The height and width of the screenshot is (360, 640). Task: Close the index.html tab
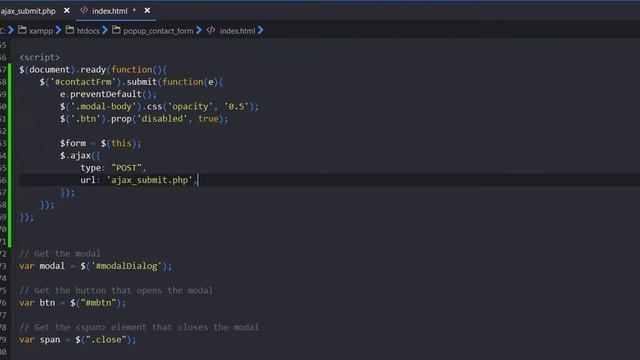click(x=147, y=11)
